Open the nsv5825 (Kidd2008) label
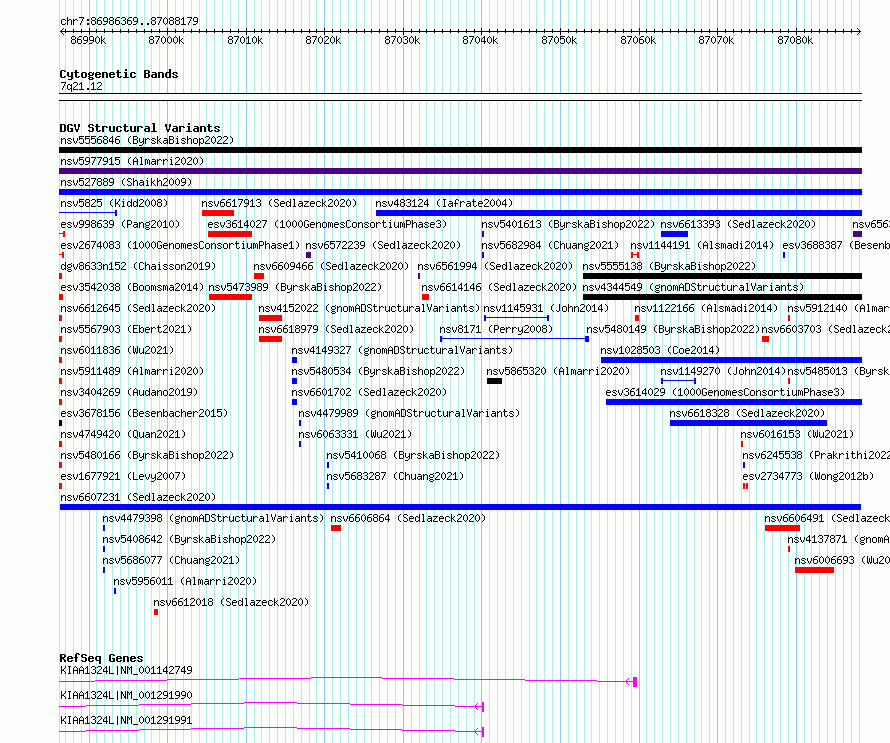The width and height of the screenshot is (890, 743). click(x=114, y=203)
